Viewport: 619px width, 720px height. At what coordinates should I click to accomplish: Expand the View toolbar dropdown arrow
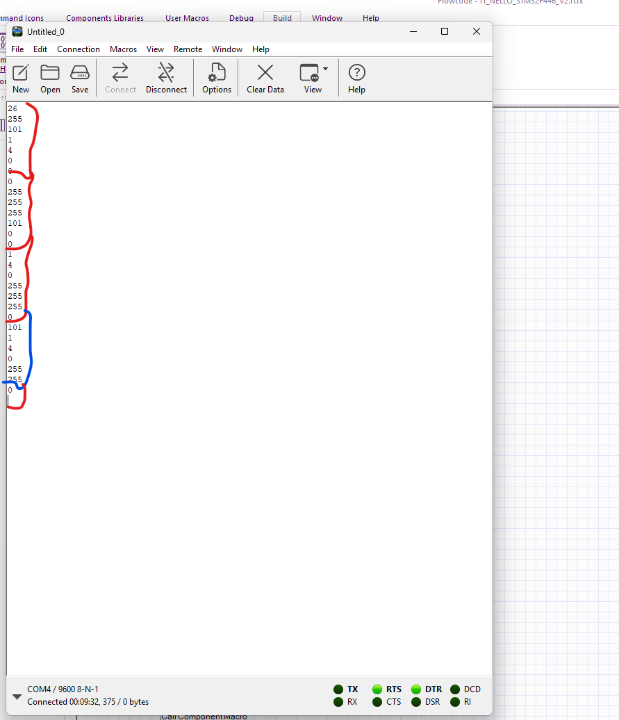(x=326, y=69)
